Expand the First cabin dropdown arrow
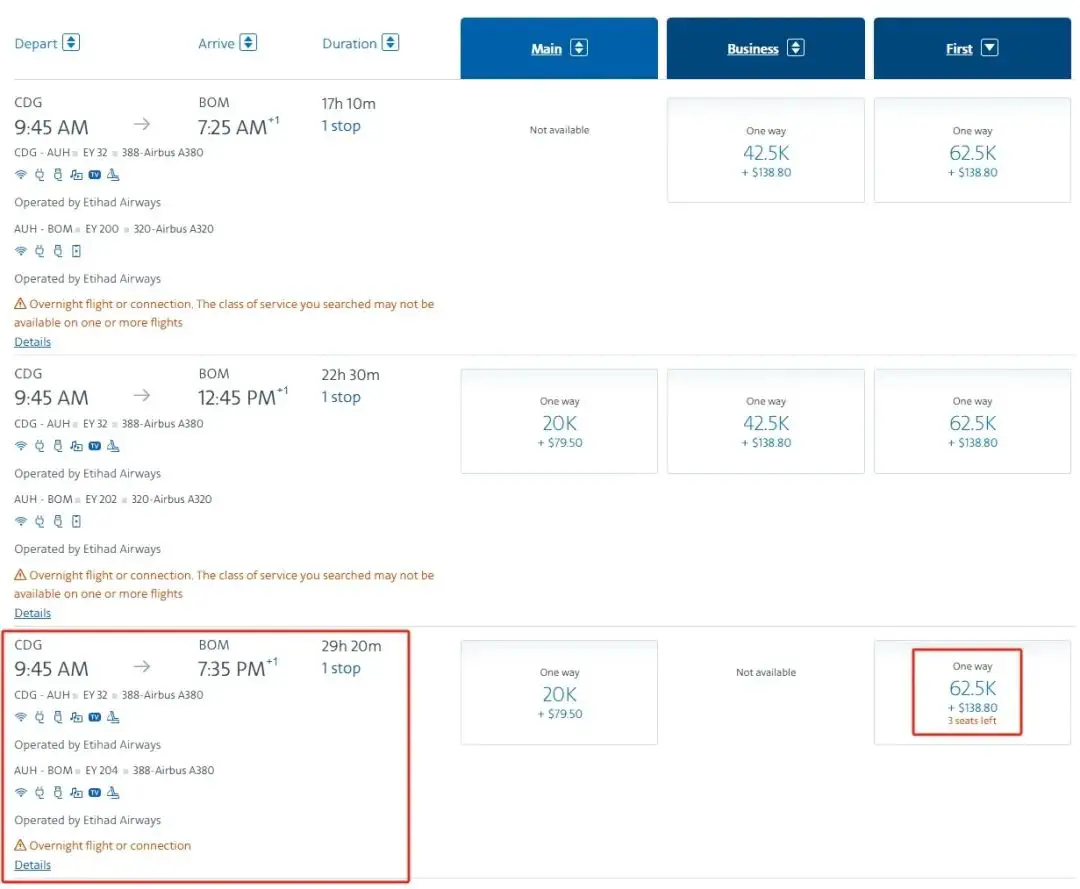The image size is (1080, 889). [988, 47]
